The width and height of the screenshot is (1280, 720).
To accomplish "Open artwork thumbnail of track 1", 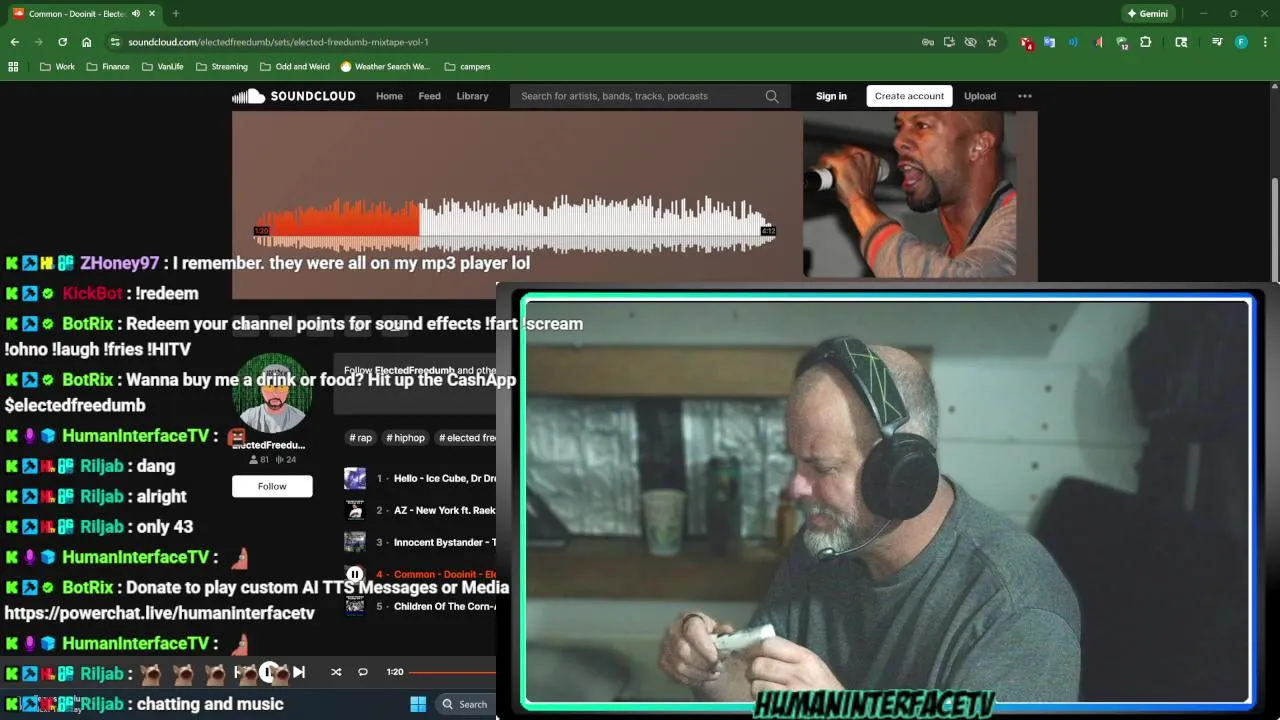I will pyautogui.click(x=355, y=478).
